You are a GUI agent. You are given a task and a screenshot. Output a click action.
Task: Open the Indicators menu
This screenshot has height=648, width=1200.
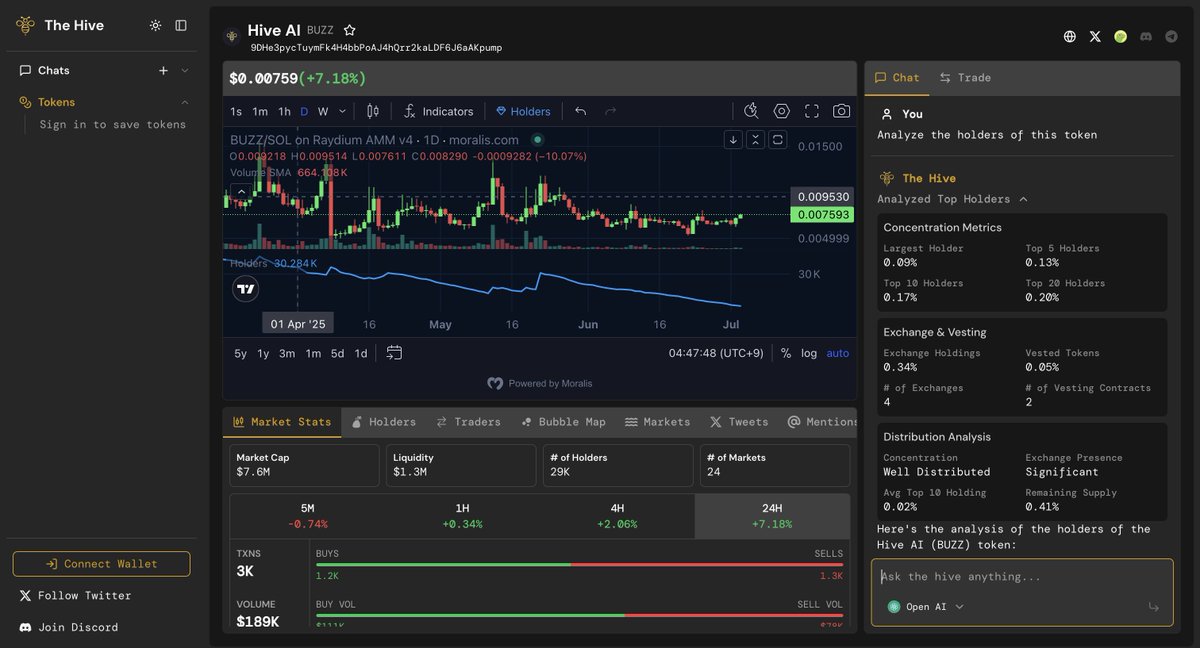438,111
